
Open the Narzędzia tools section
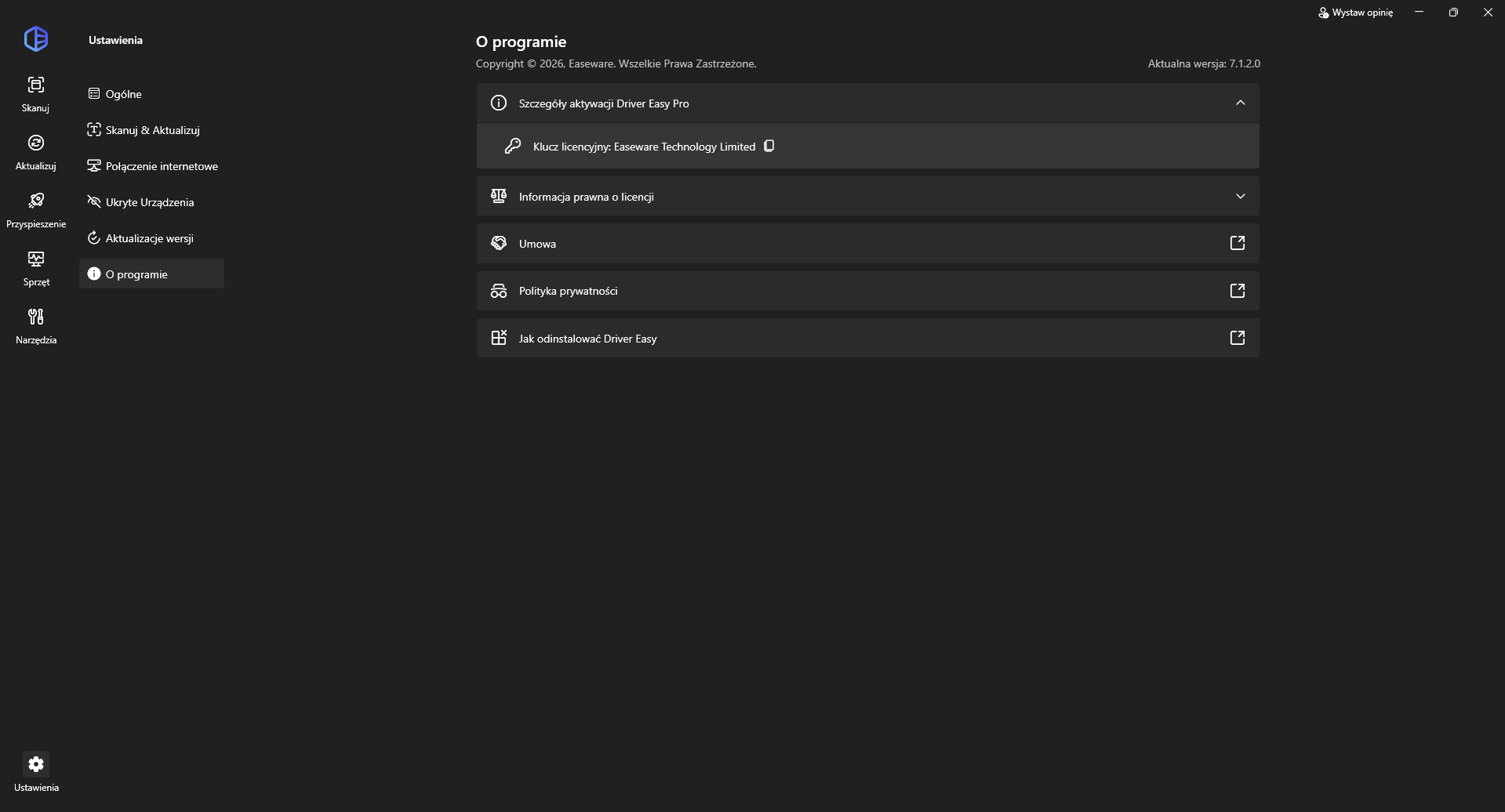(x=35, y=326)
